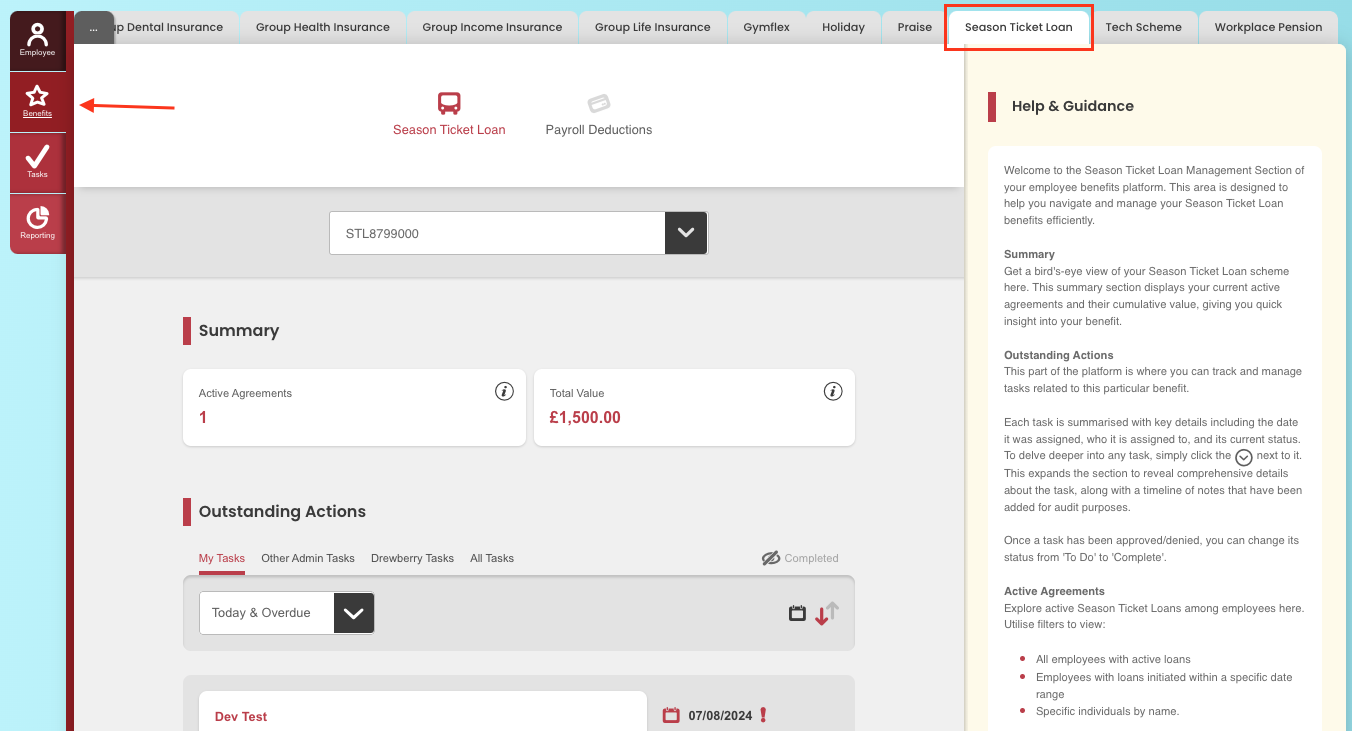Select the Other Admin Tasks tab
This screenshot has width=1352, height=731.
(x=308, y=558)
